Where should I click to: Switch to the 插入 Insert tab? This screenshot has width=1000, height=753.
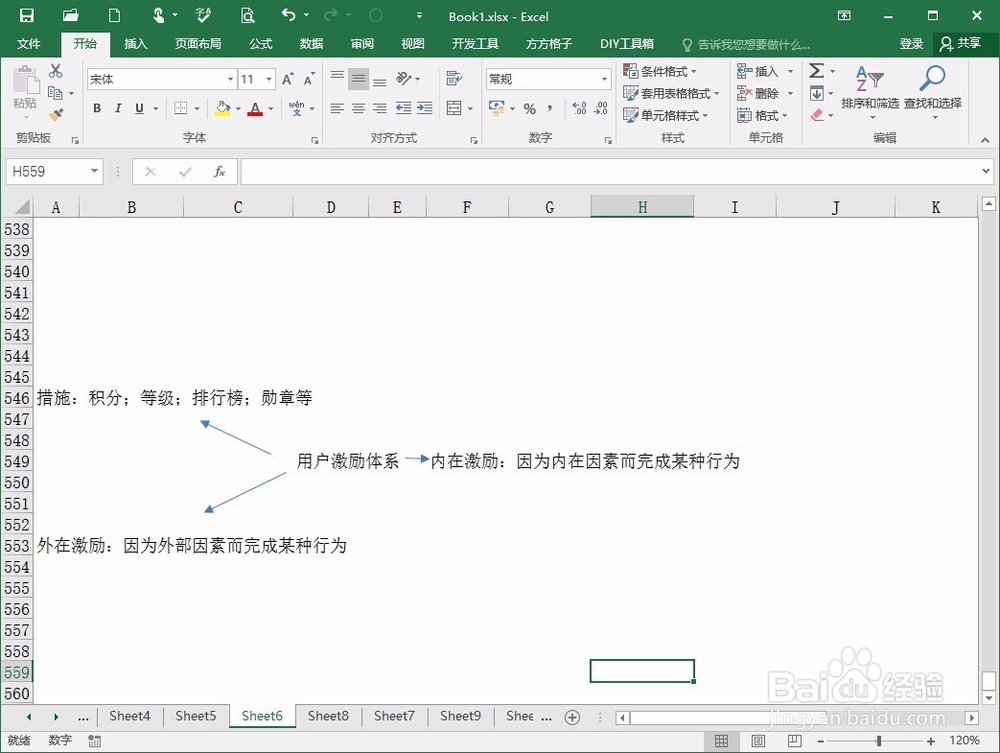coord(135,43)
